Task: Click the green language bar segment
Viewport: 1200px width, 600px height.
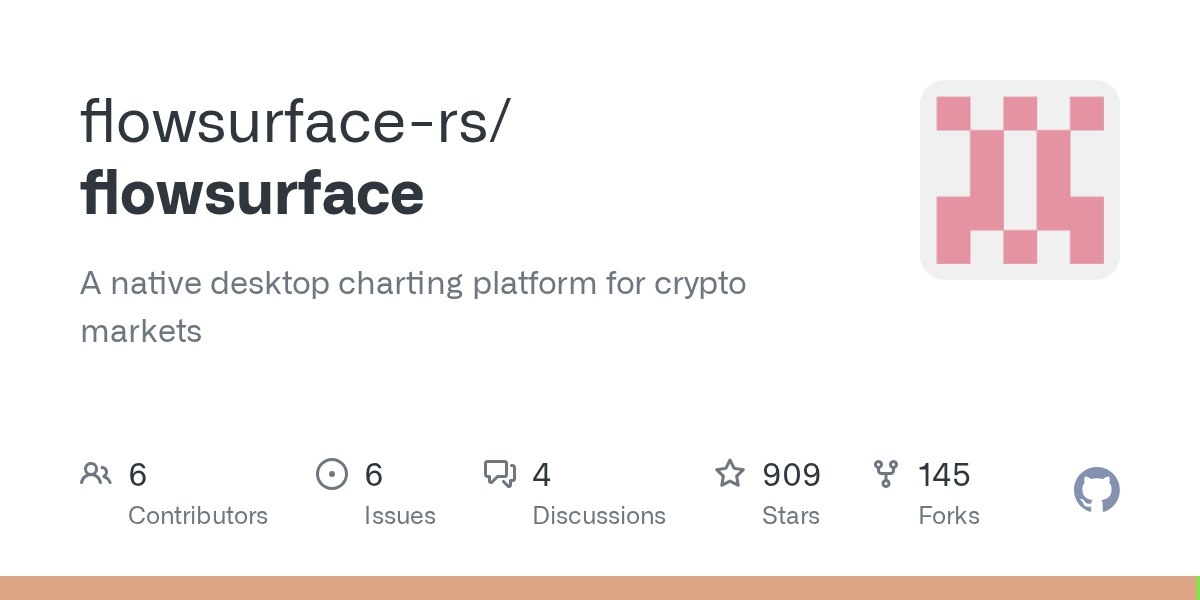Action: click(1197, 588)
